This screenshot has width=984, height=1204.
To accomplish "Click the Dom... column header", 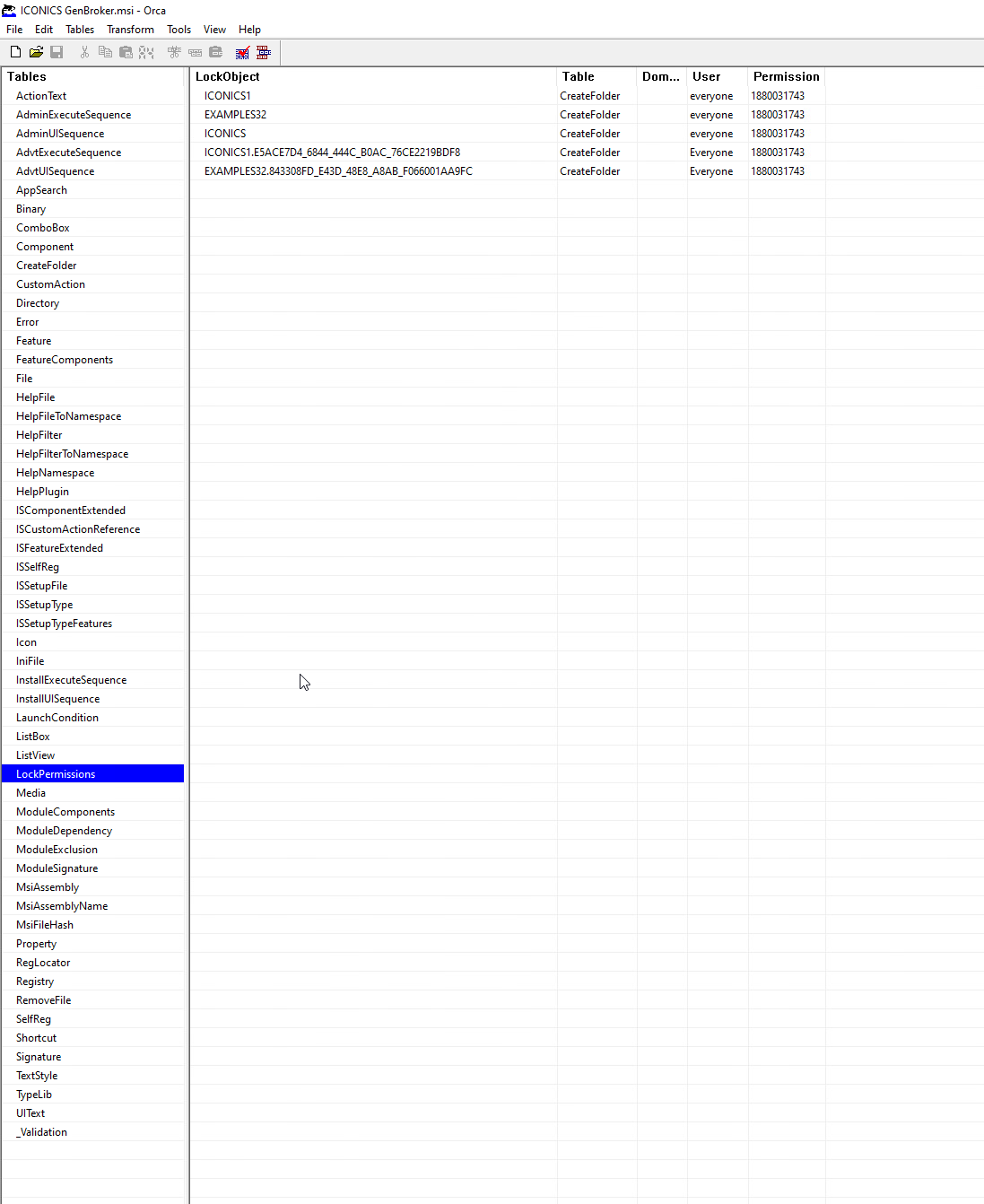I will pyautogui.click(x=662, y=76).
